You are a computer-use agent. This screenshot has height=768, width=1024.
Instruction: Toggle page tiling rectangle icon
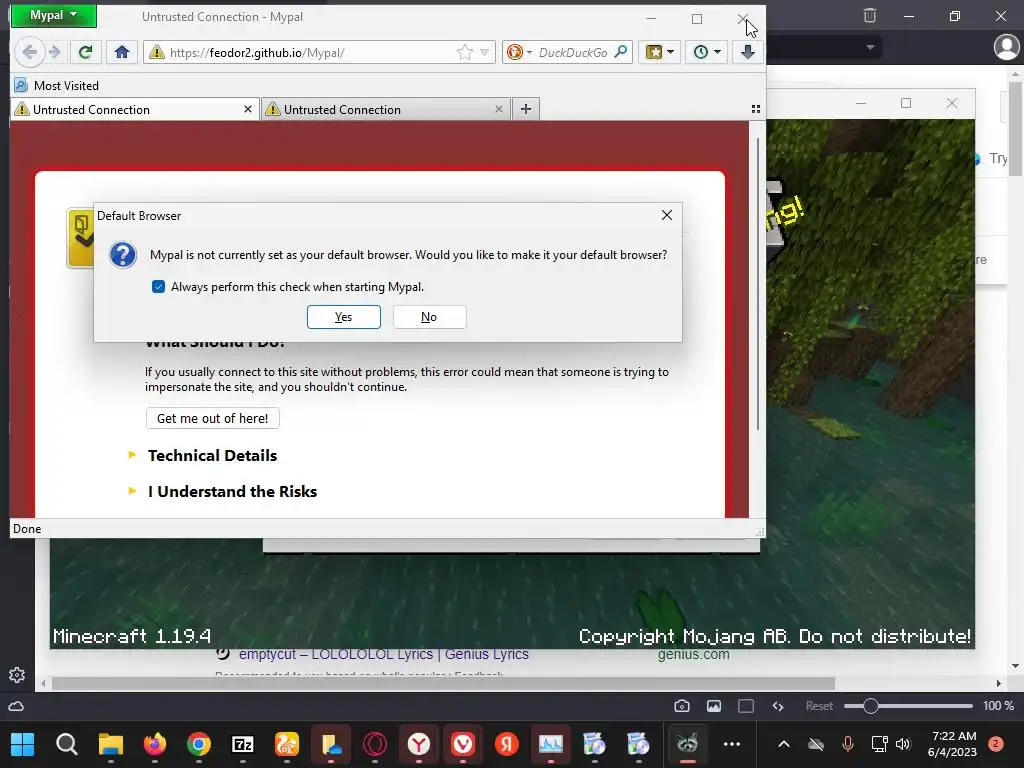[746, 706]
